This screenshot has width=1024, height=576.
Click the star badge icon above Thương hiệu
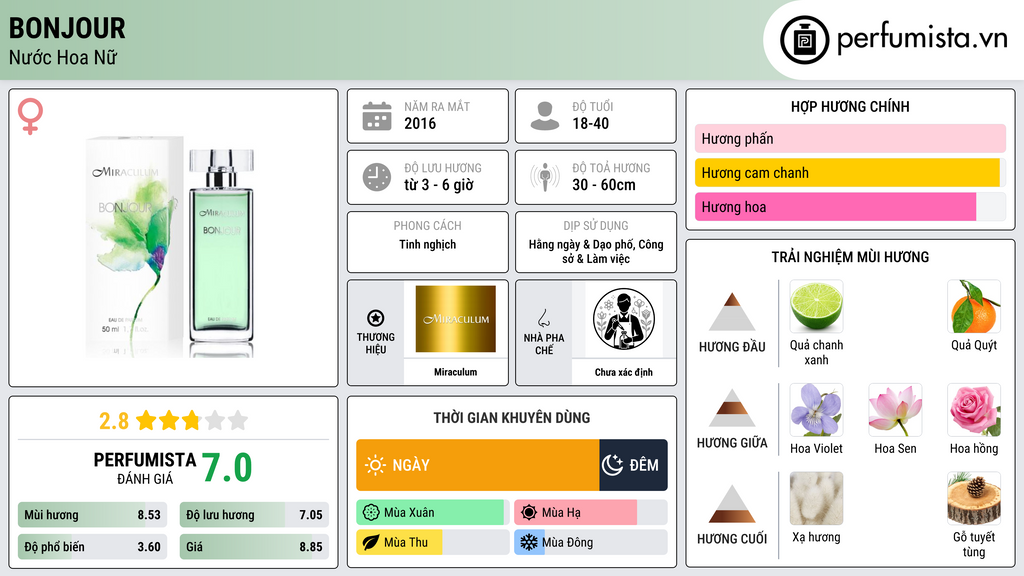point(376,318)
